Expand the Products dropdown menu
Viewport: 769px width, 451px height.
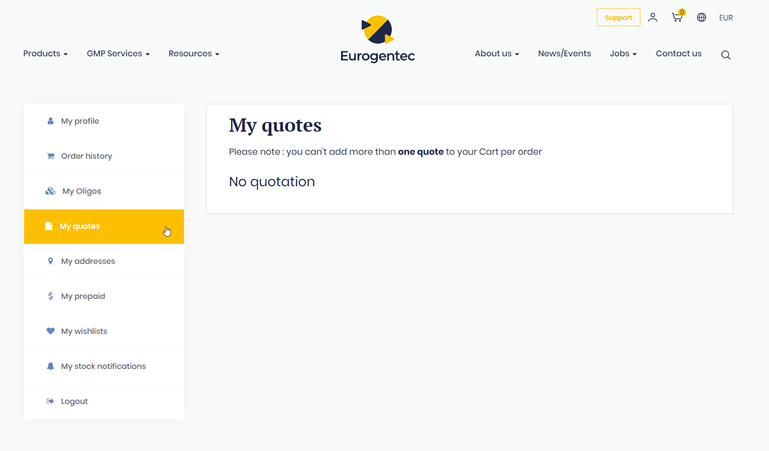pyautogui.click(x=45, y=54)
